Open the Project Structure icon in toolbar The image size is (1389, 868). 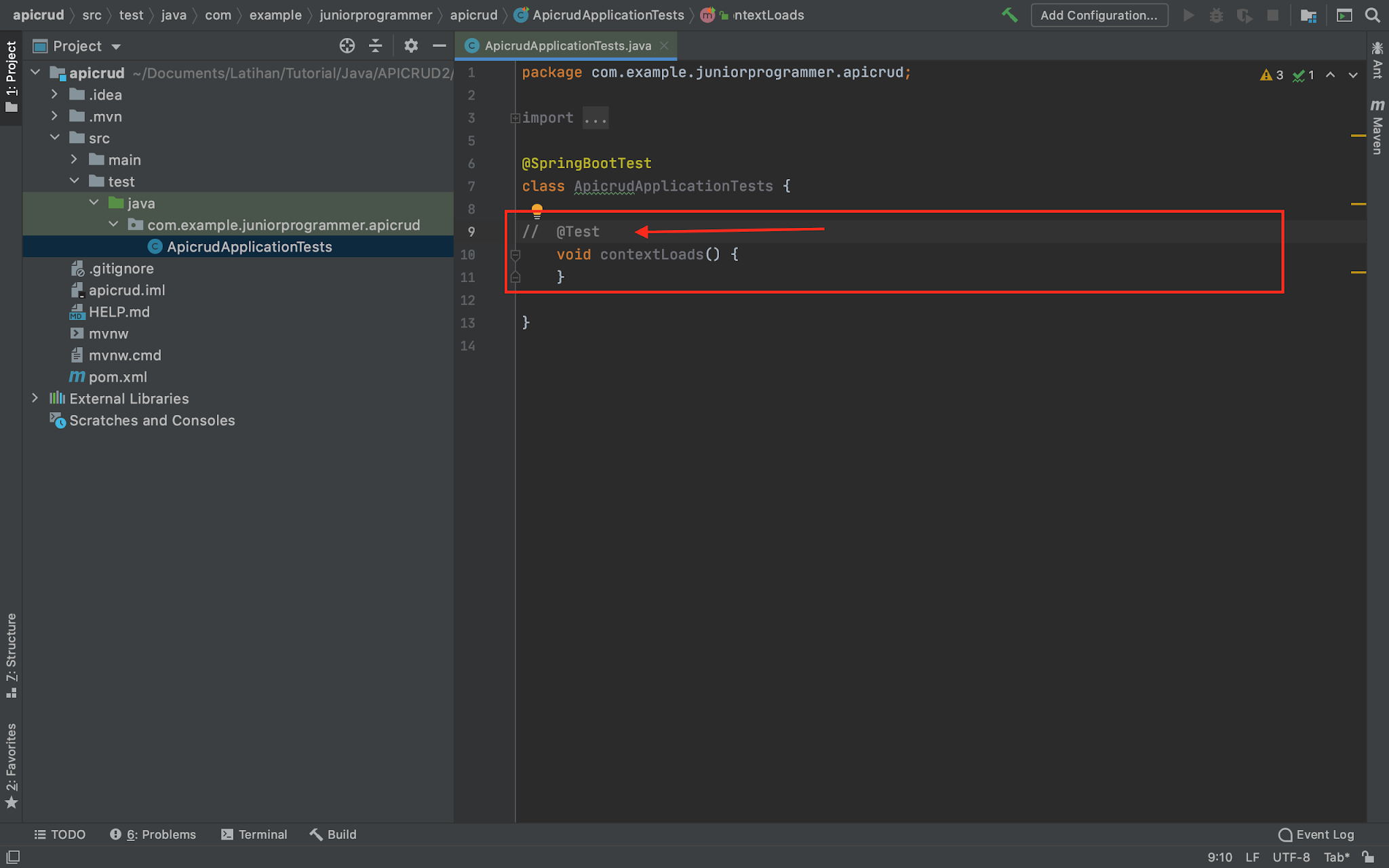[x=1308, y=15]
